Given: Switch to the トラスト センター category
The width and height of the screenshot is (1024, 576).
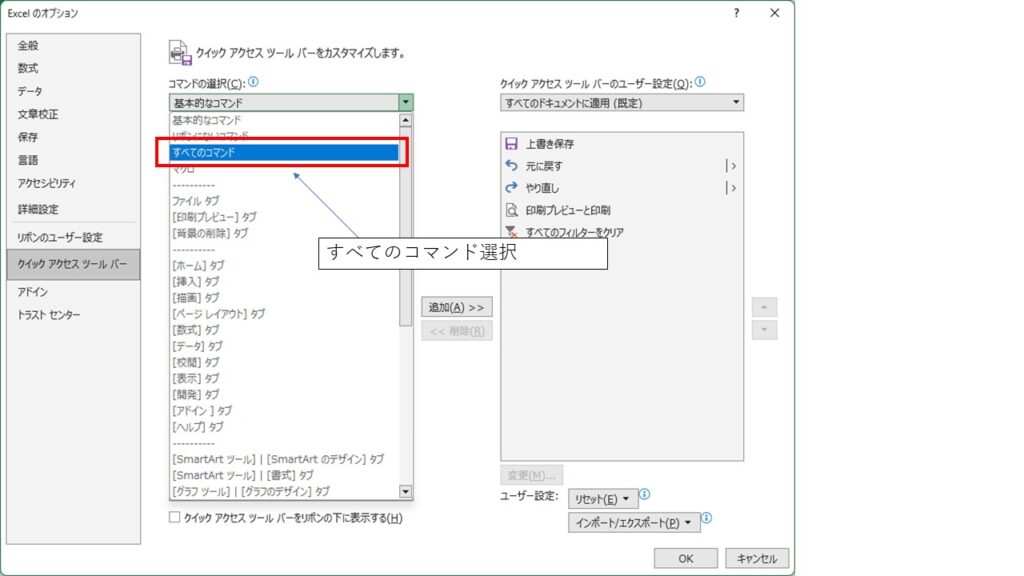Looking at the screenshot, I should pos(49,315).
